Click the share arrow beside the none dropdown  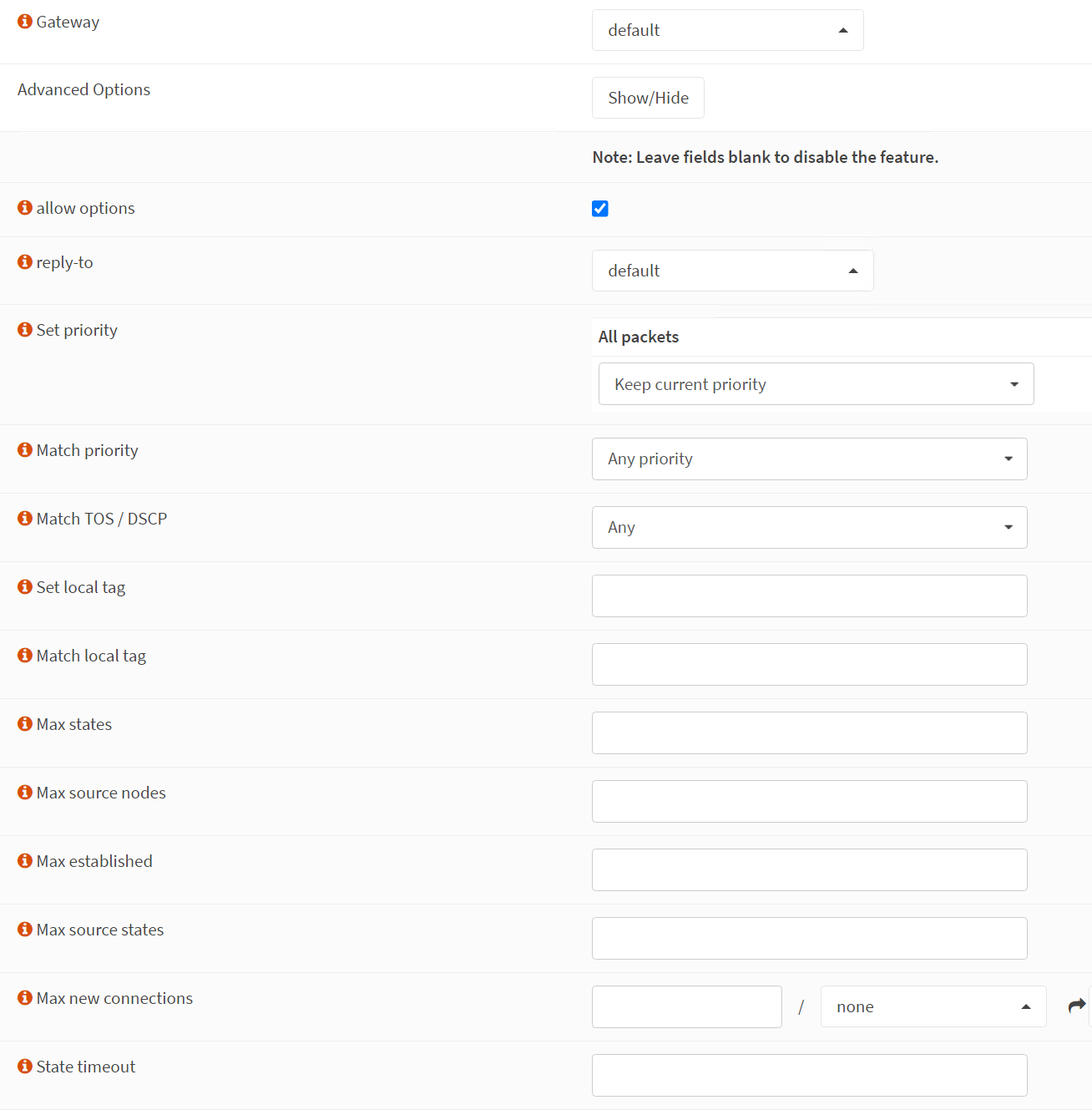tap(1077, 1006)
